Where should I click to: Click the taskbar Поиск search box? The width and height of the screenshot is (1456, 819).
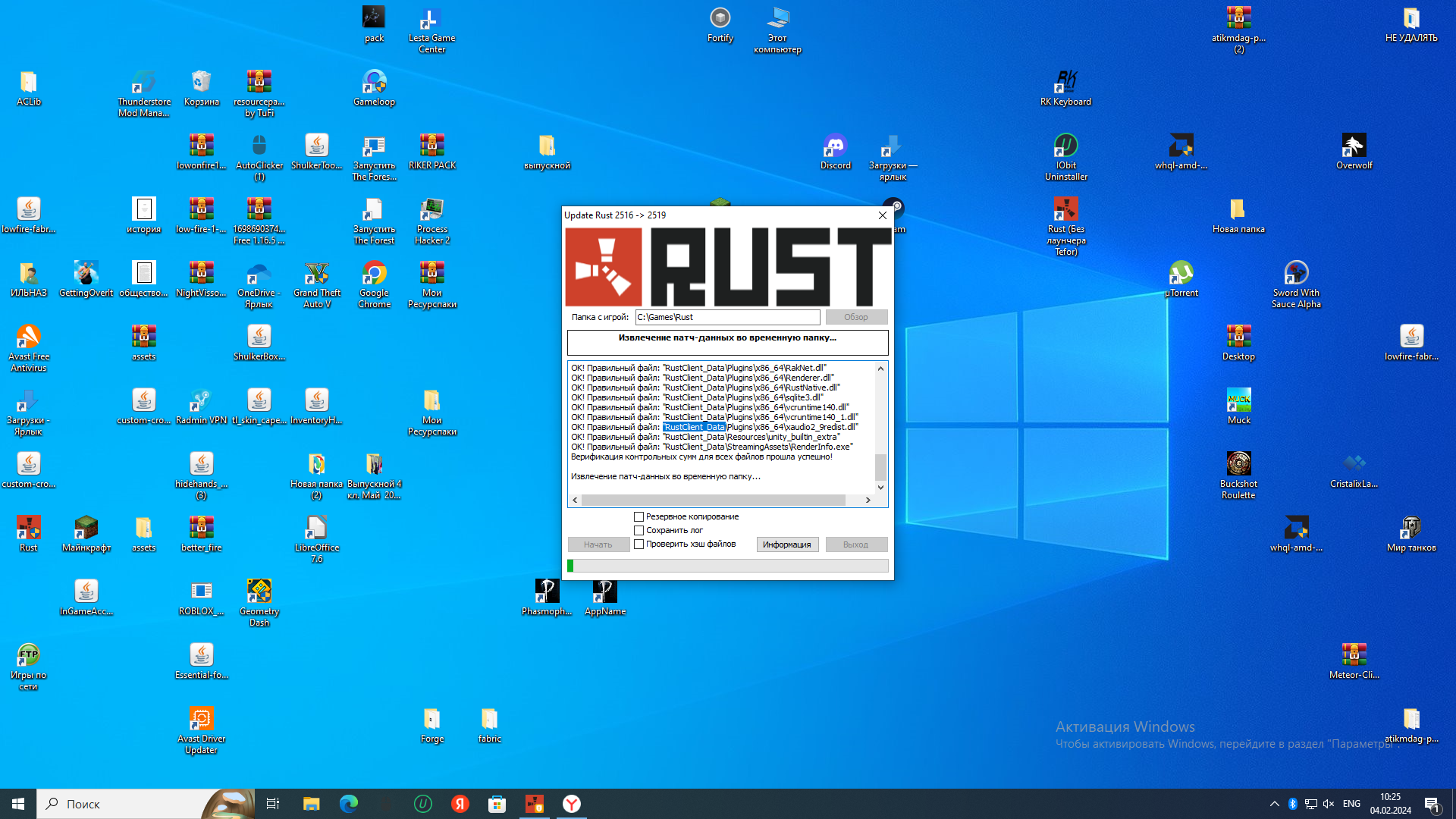pos(146,804)
